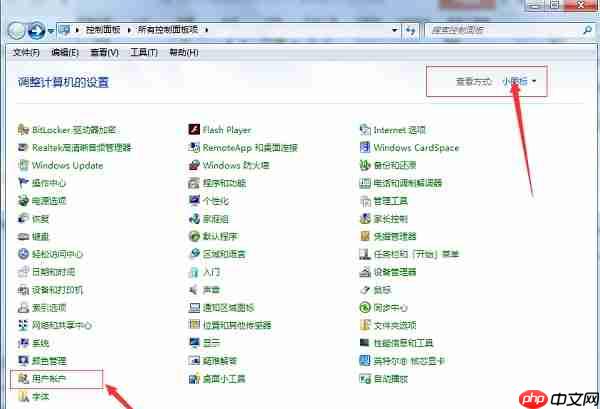Viewport: 600px width, 409px height.
Task: Click the 性能信息和工具 link
Action: [403, 343]
